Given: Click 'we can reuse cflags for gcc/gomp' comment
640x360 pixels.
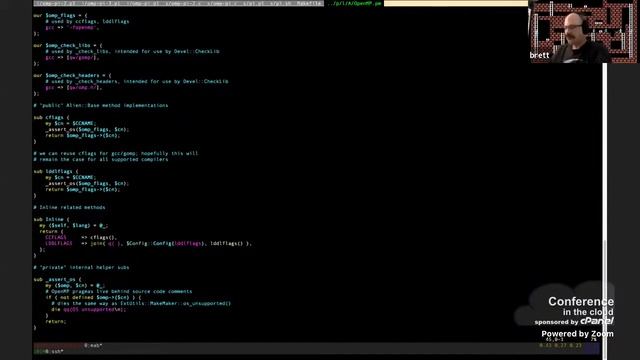Looking at the screenshot, I should coord(116,153).
